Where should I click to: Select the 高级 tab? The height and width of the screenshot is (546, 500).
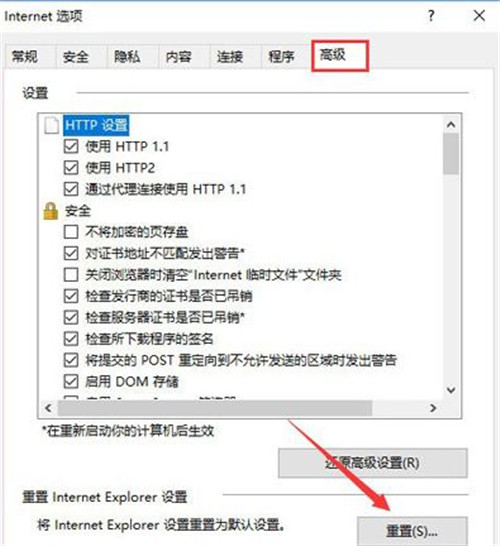pyautogui.click(x=339, y=56)
